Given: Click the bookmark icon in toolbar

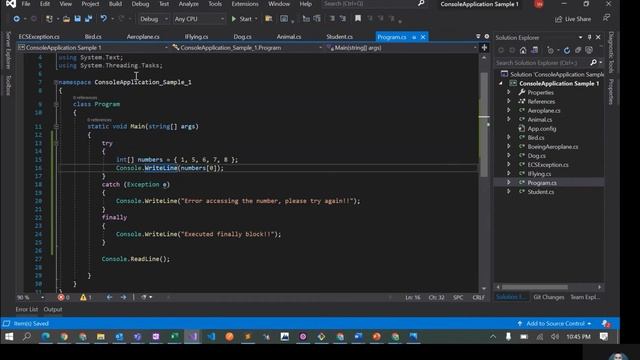Looking at the screenshot, I should (x=358, y=19).
